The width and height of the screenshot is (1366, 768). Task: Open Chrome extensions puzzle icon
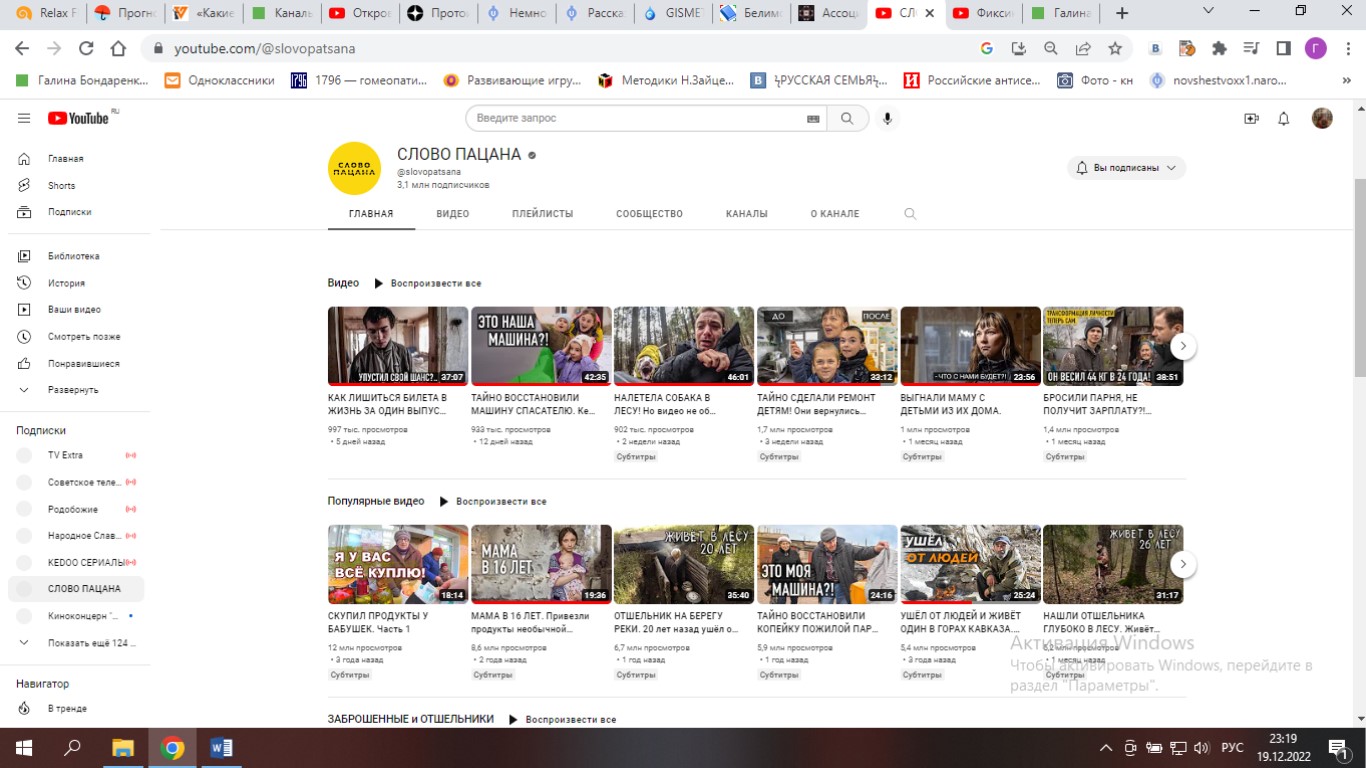(x=1219, y=48)
